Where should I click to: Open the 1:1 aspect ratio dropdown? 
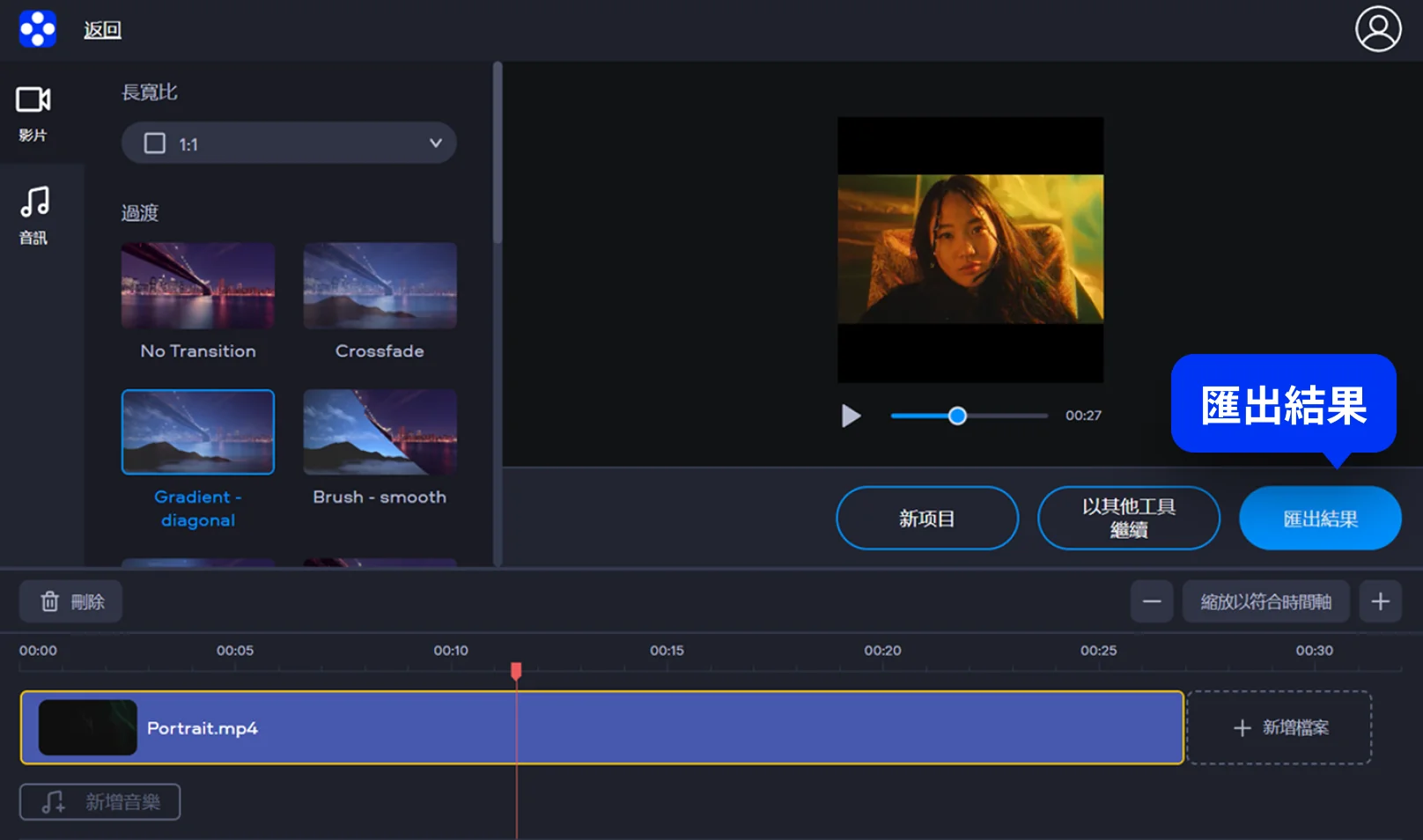click(288, 144)
